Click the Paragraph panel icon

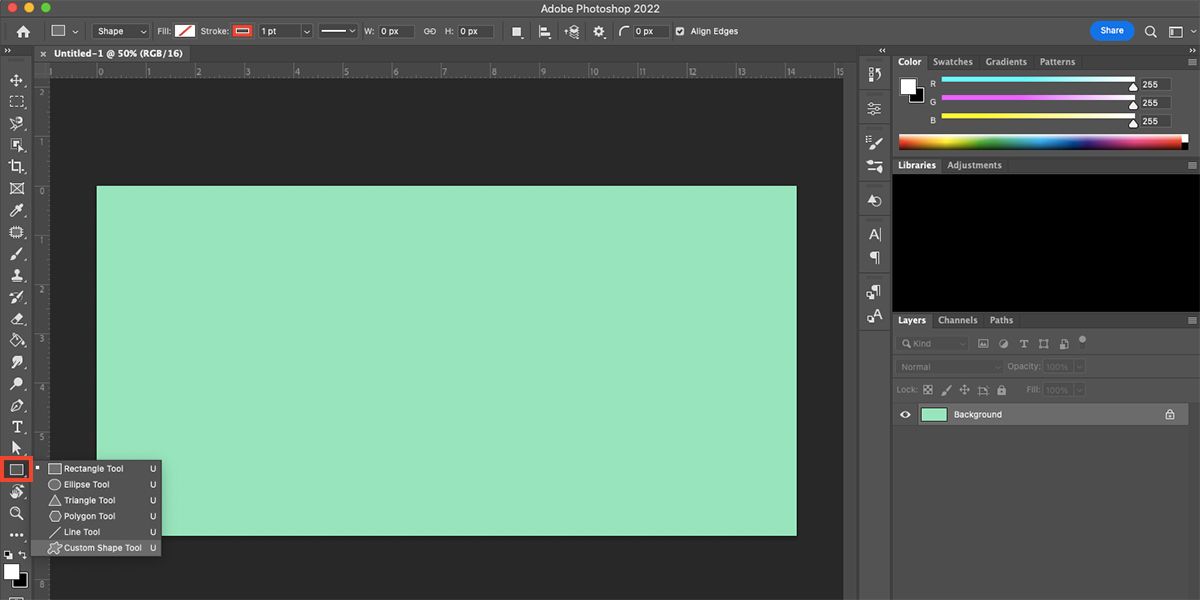coord(873,257)
